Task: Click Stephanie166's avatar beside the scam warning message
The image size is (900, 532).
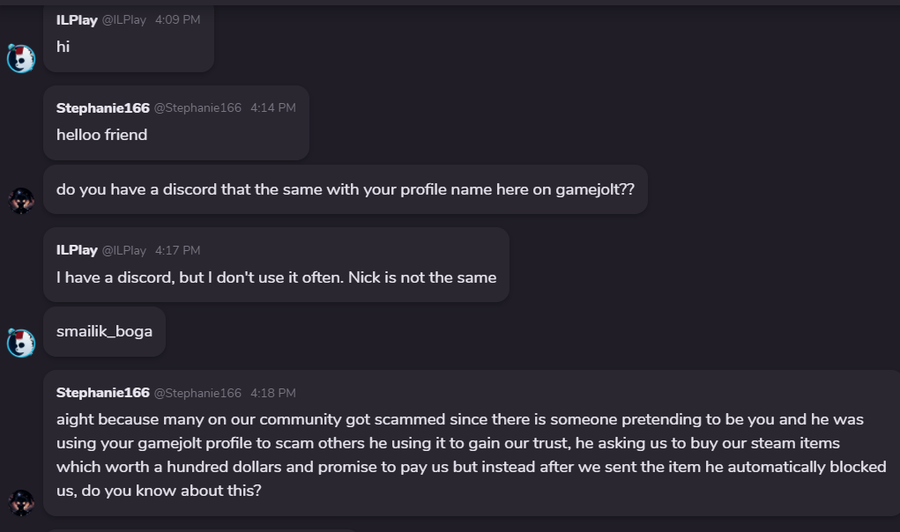Action: (x=21, y=500)
